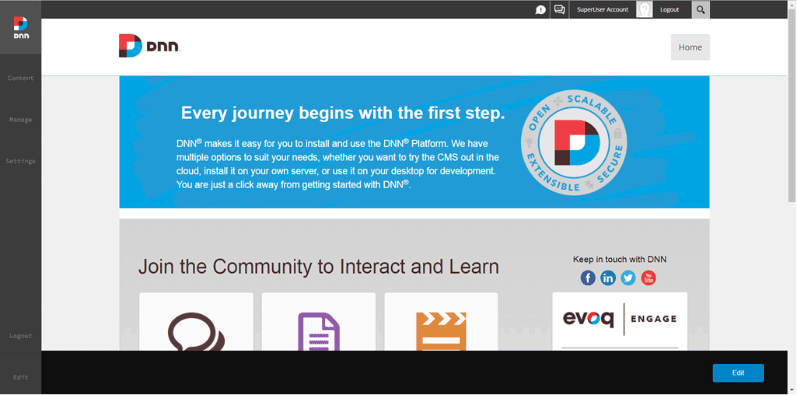Click the orange clapperboard video icon

point(441,331)
